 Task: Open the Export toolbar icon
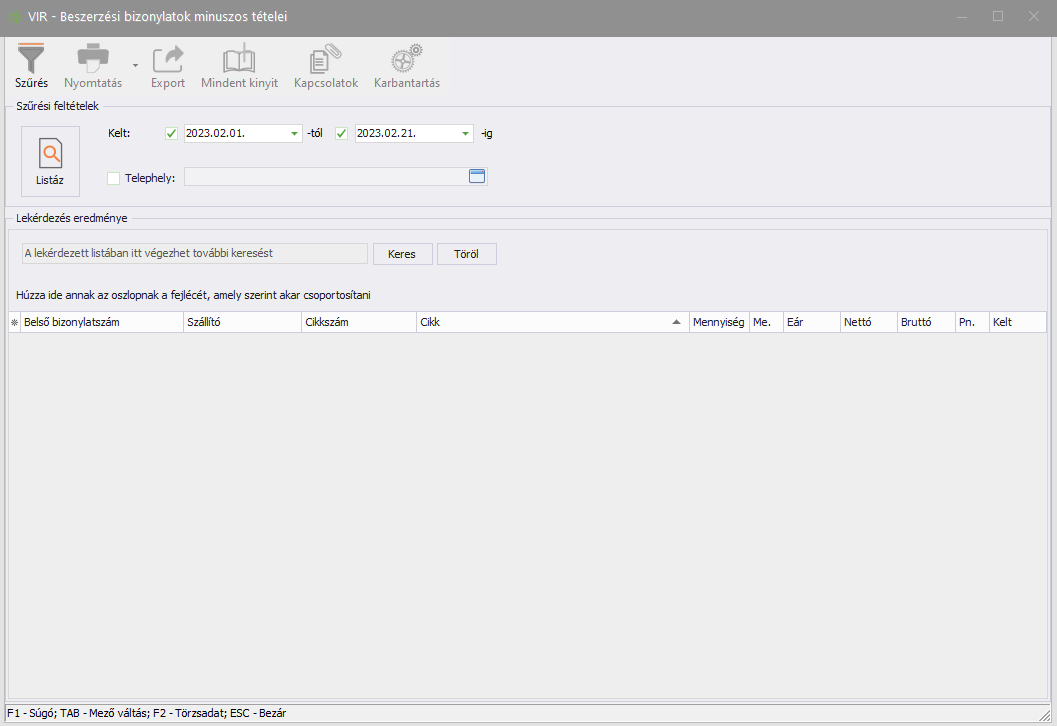click(x=168, y=59)
